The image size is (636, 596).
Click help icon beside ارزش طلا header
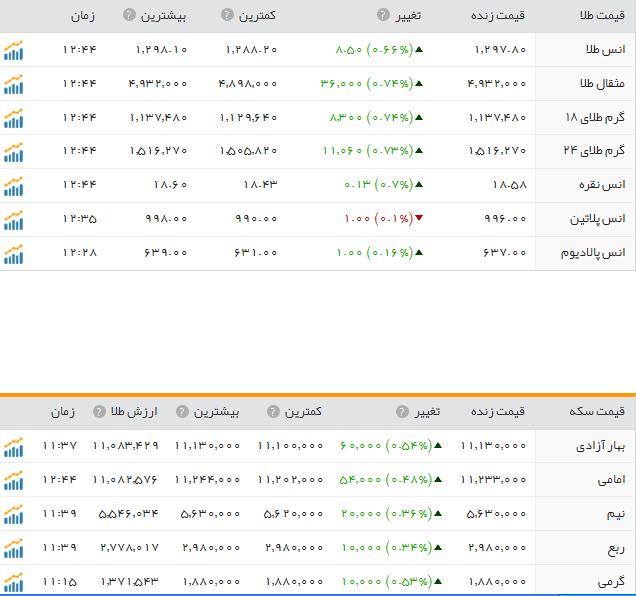(x=99, y=411)
